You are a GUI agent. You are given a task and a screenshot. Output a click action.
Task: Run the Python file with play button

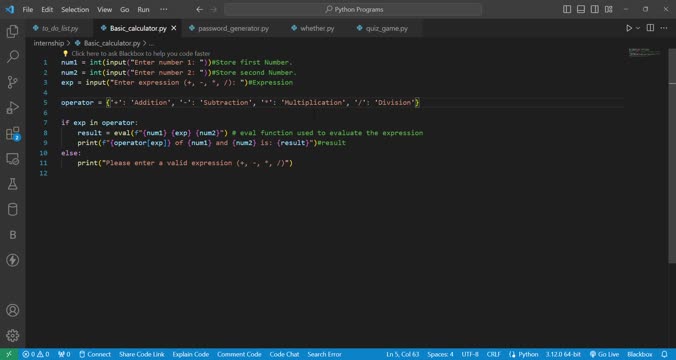pos(629,28)
